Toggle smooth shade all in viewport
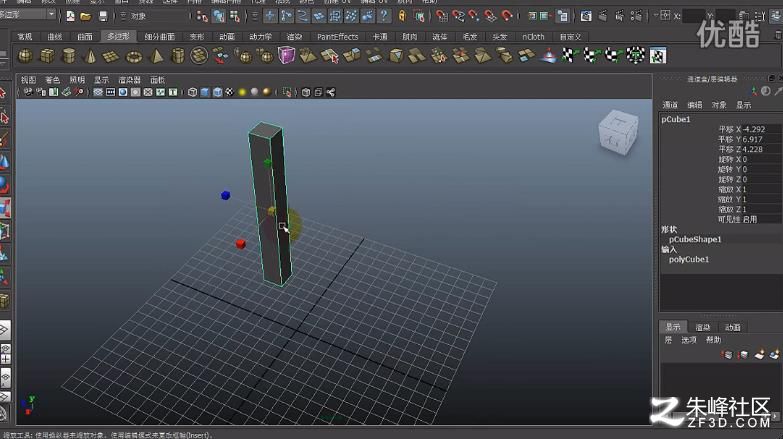Image resolution: width=783 pixels, height=439 pixels. 205,92
